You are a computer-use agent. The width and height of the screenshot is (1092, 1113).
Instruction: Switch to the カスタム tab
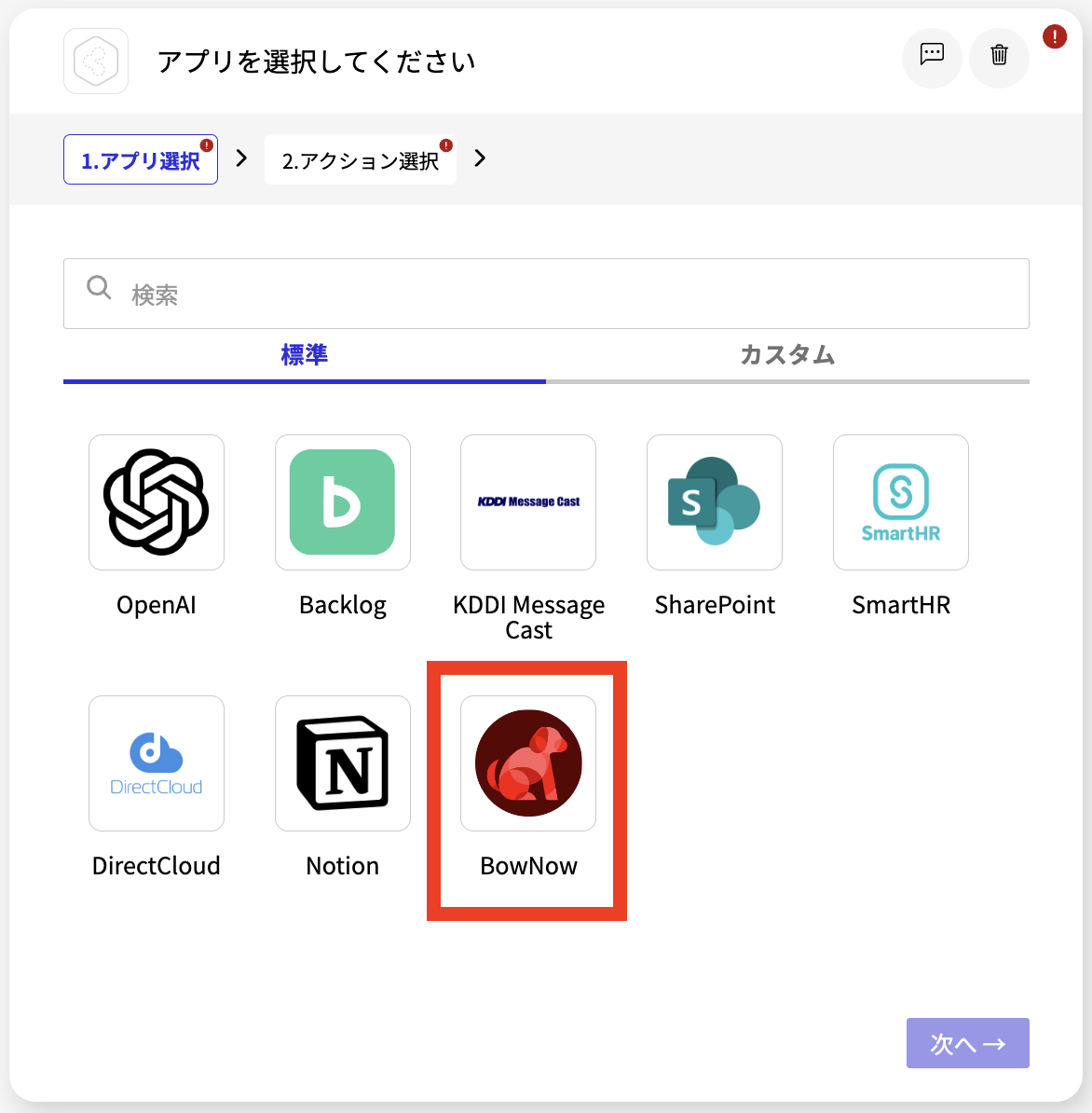click(x=787, y=355)
